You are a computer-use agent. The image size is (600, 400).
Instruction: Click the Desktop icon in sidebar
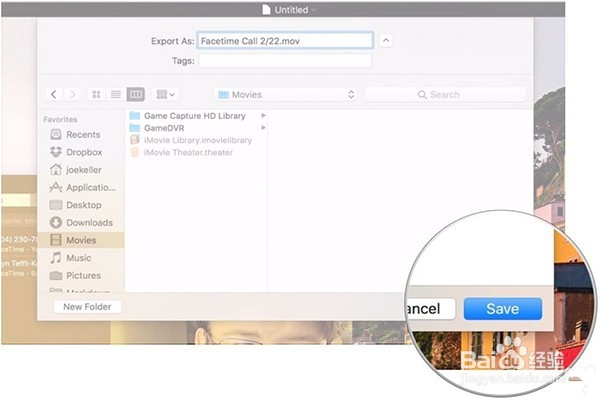click(56, 205)
